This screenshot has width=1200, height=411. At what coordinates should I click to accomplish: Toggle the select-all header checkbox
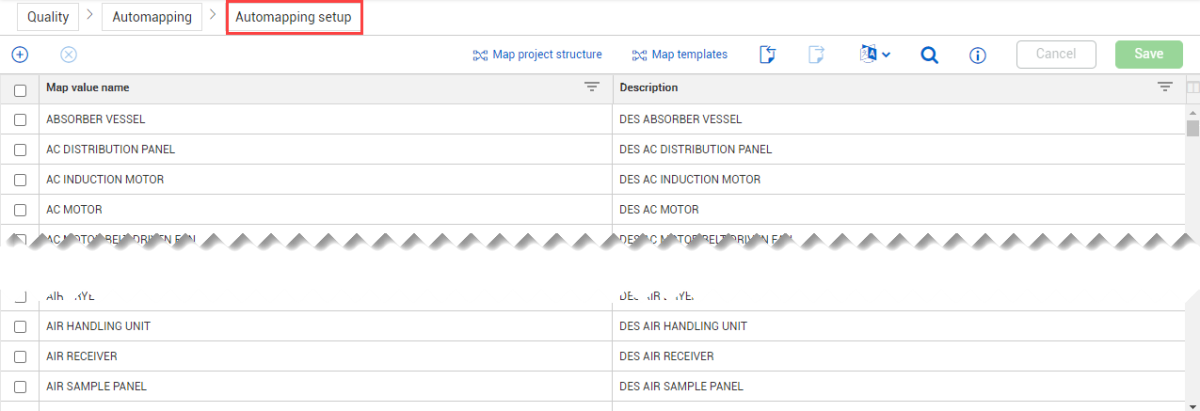point(20,90)
